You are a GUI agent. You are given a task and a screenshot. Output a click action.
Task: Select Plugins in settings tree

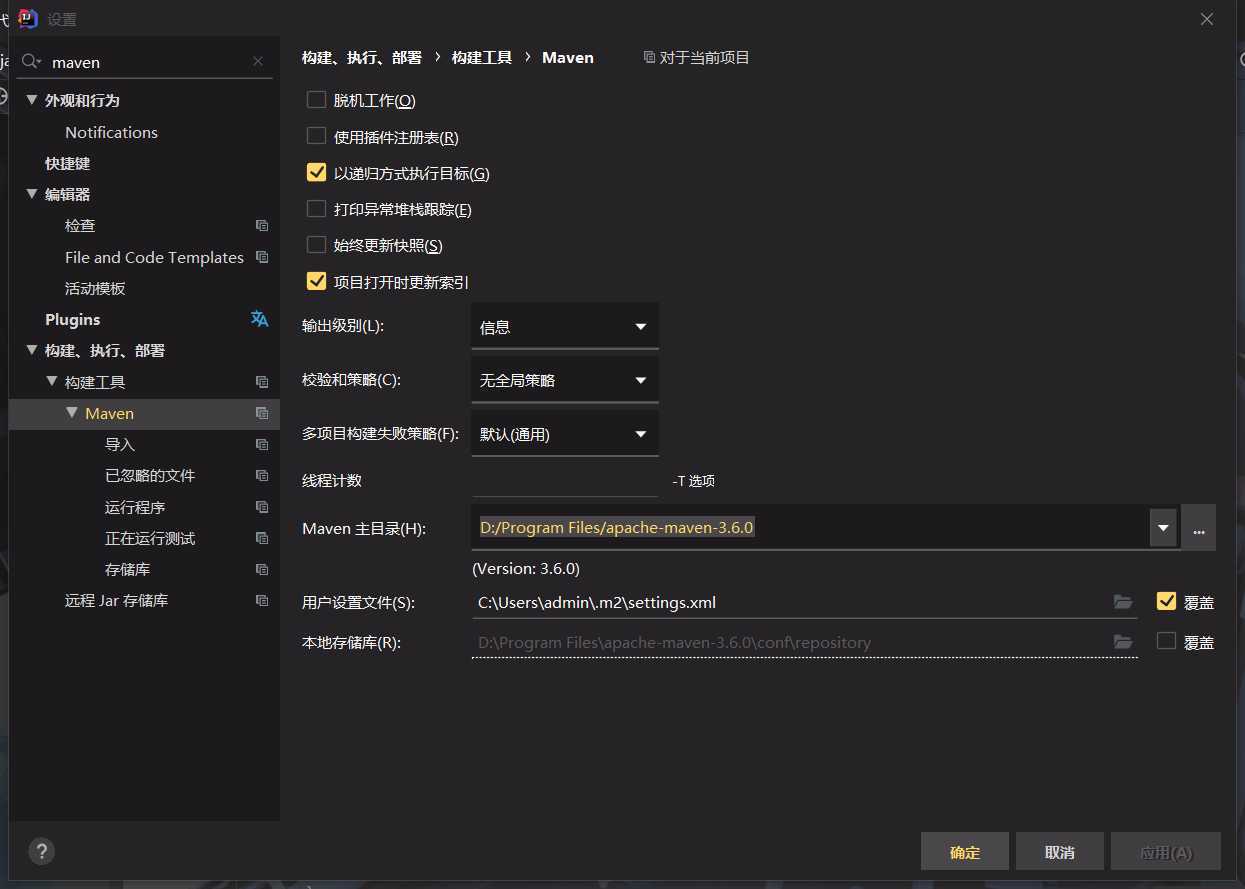click(73, 319)
